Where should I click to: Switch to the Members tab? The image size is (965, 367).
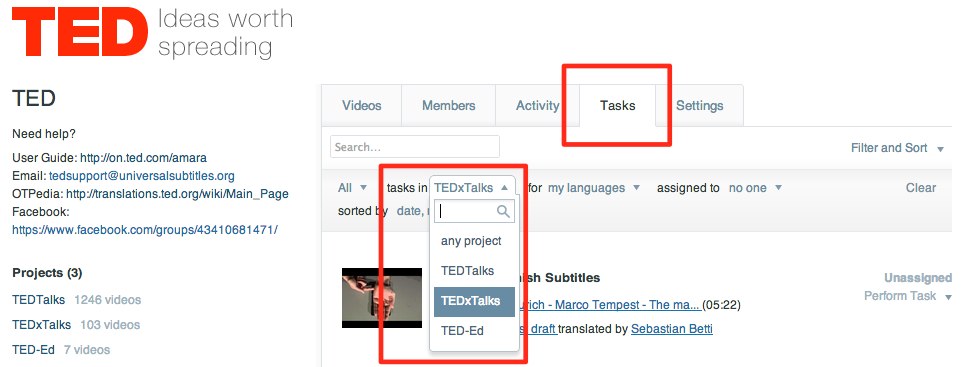pyautogui.click(x=449, y=105)
